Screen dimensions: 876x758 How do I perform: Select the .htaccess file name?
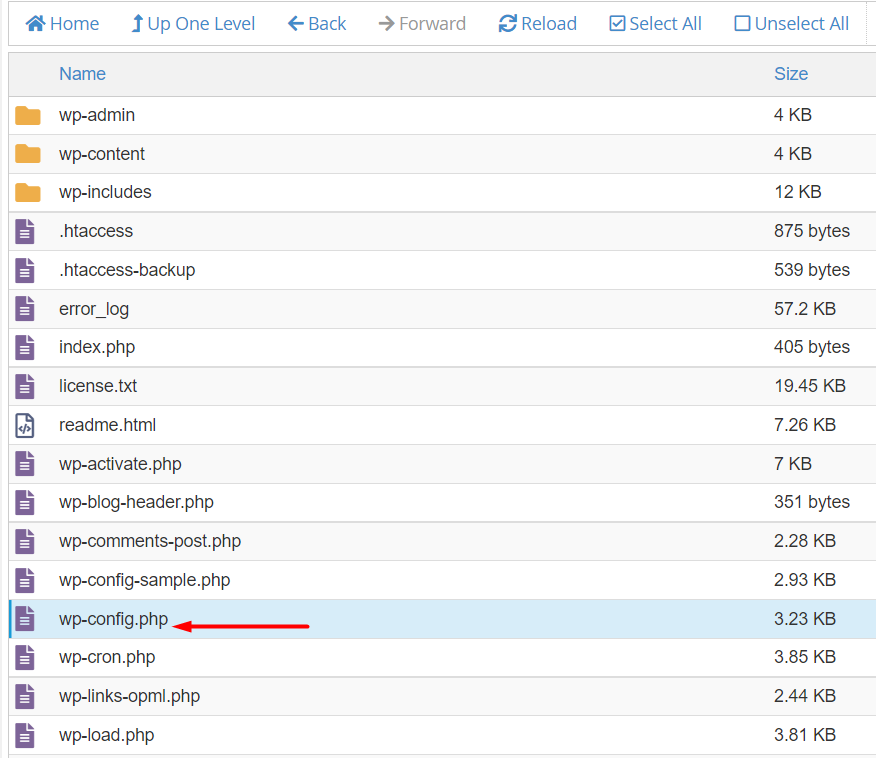pos(96,231)
